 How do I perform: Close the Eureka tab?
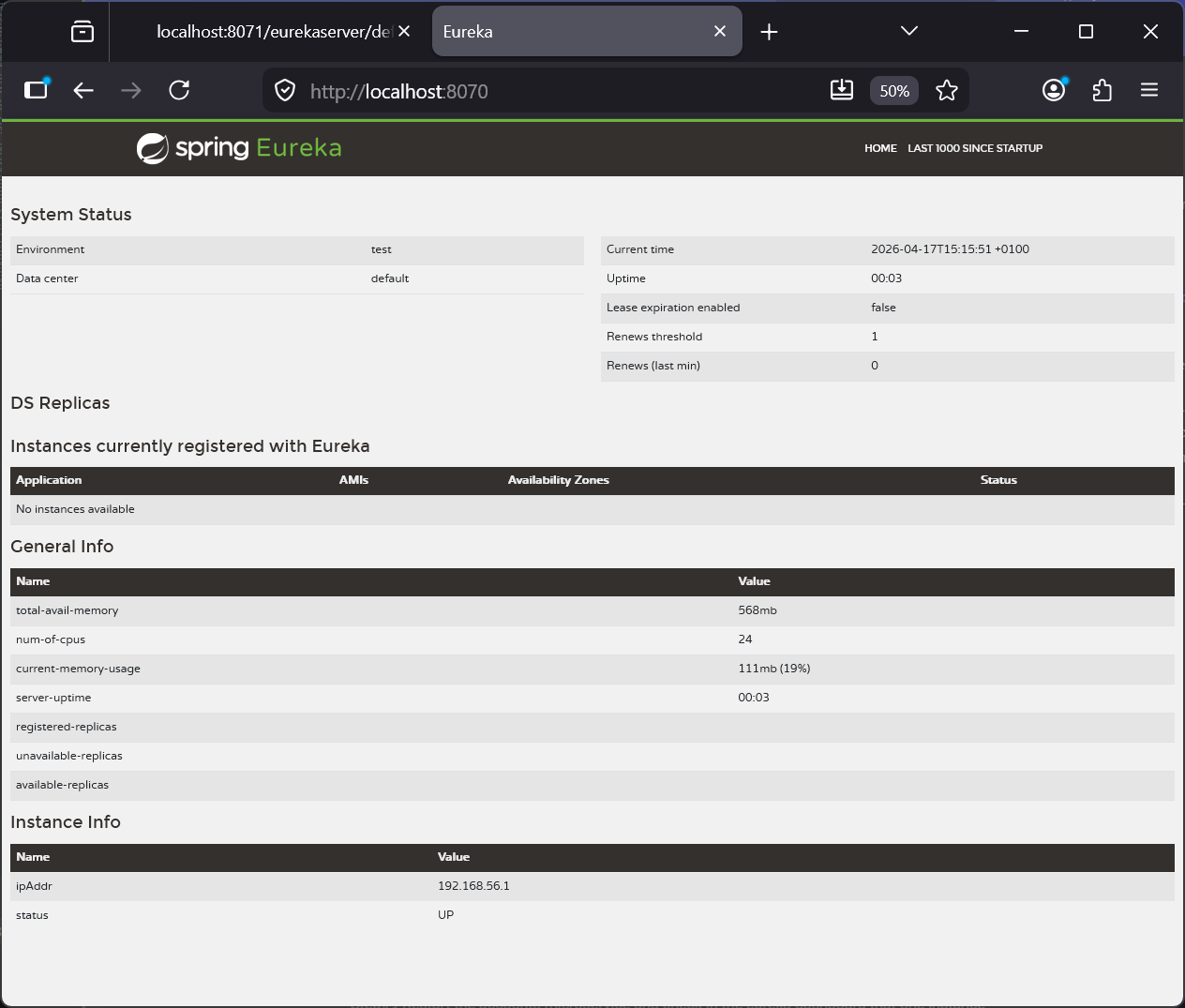click(x=720, y=31)
